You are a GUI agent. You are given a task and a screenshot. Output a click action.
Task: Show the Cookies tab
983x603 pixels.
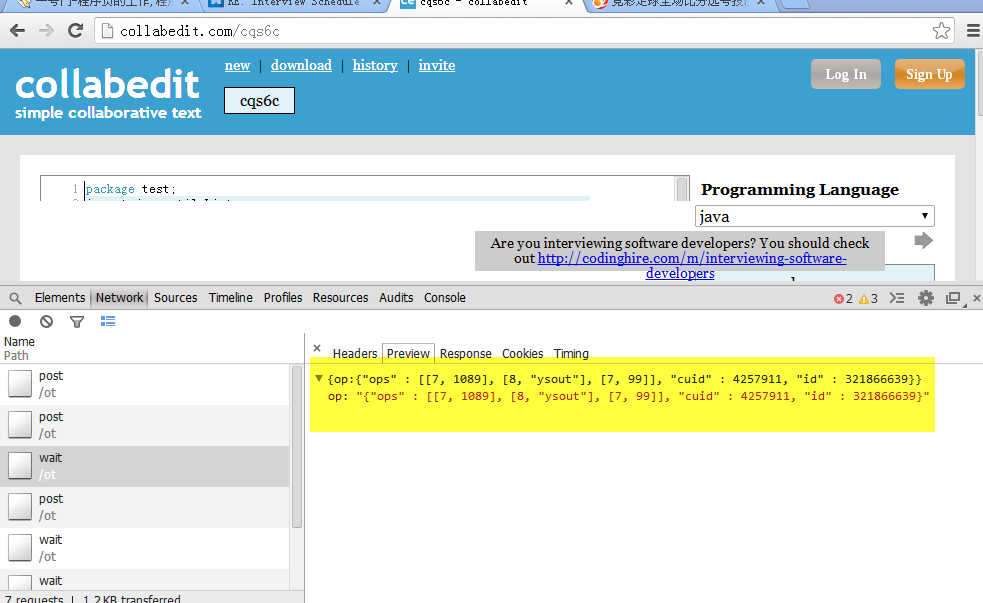coord(522,354)
